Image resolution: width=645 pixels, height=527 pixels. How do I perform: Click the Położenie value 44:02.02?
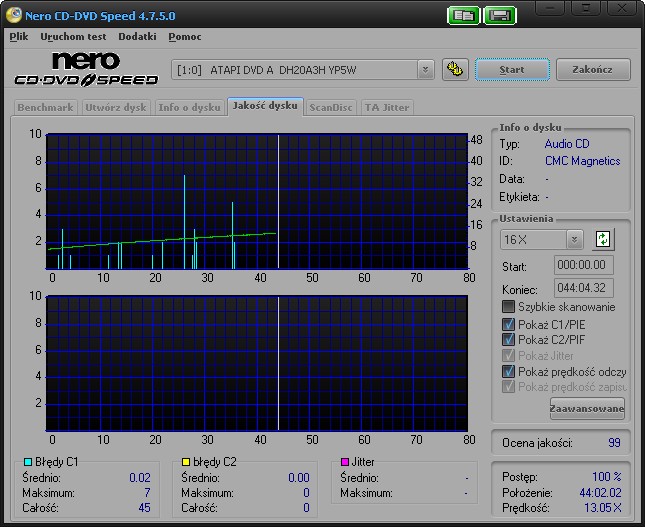tap(601, 492)
